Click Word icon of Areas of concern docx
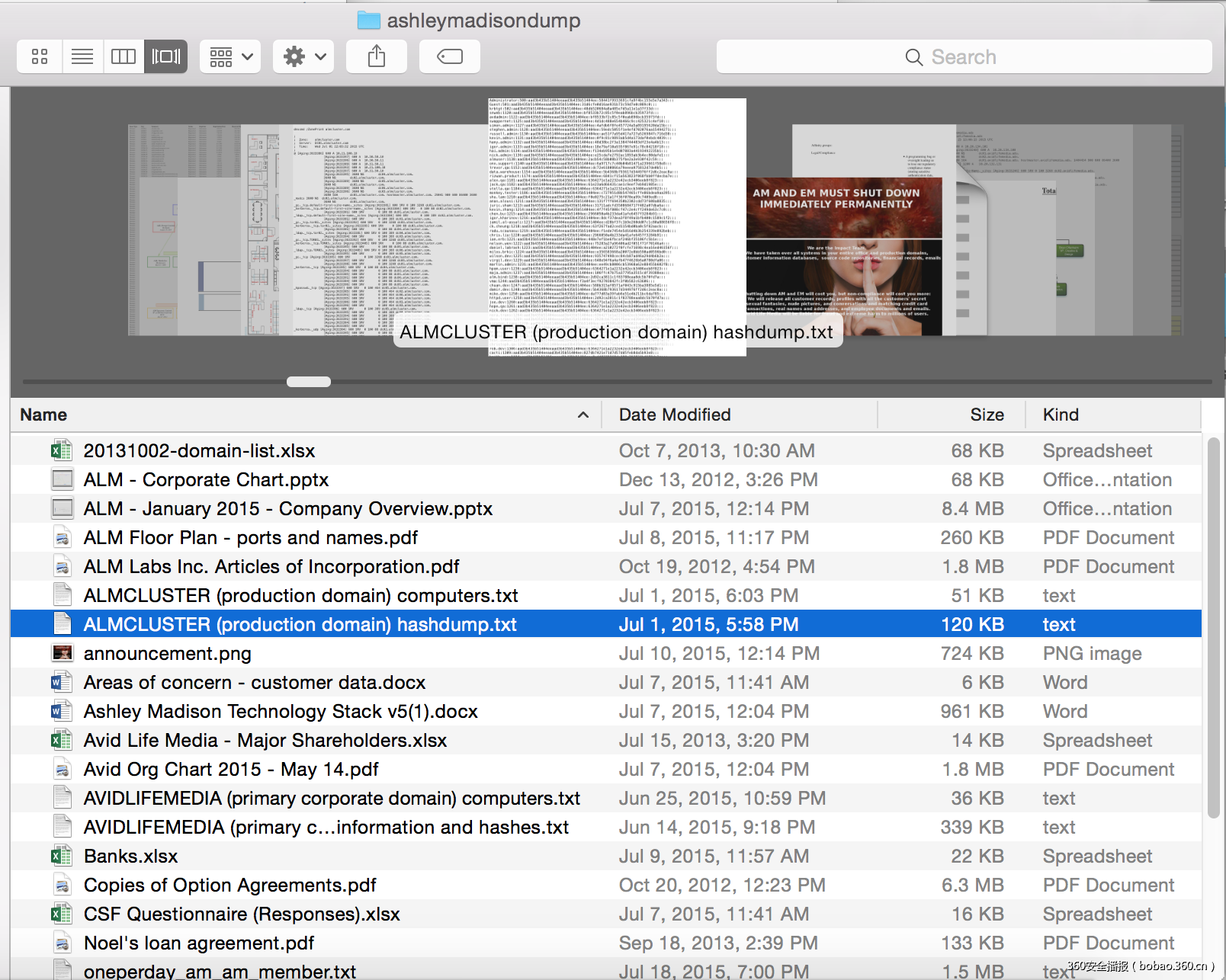This screenshot has width=1226, height=980. (x=62, y=682)
